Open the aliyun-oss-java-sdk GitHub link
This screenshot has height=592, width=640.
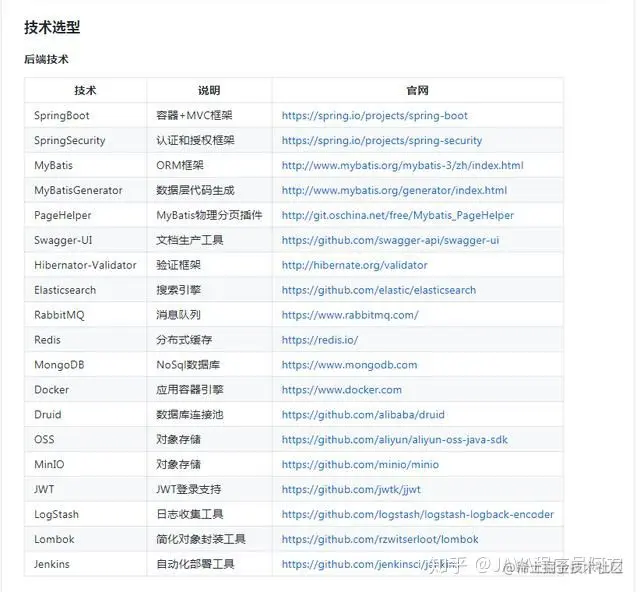click(395, 439)
